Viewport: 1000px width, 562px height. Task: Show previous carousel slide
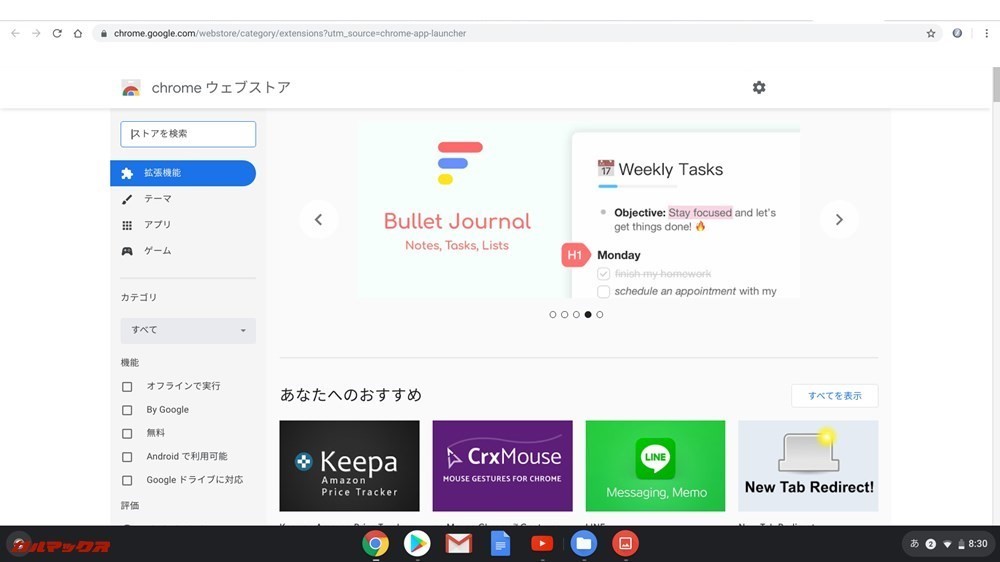[x=318, y=219]
